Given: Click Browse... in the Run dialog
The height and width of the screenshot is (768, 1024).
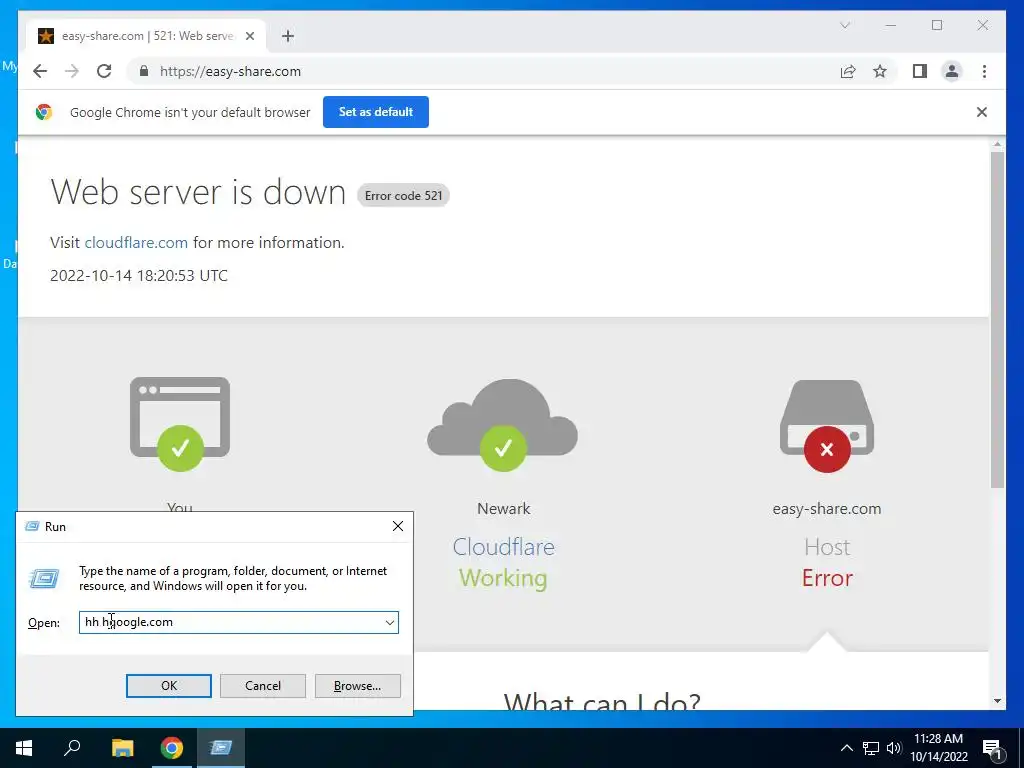Looking at the screenshot, I should coord(357,686).
